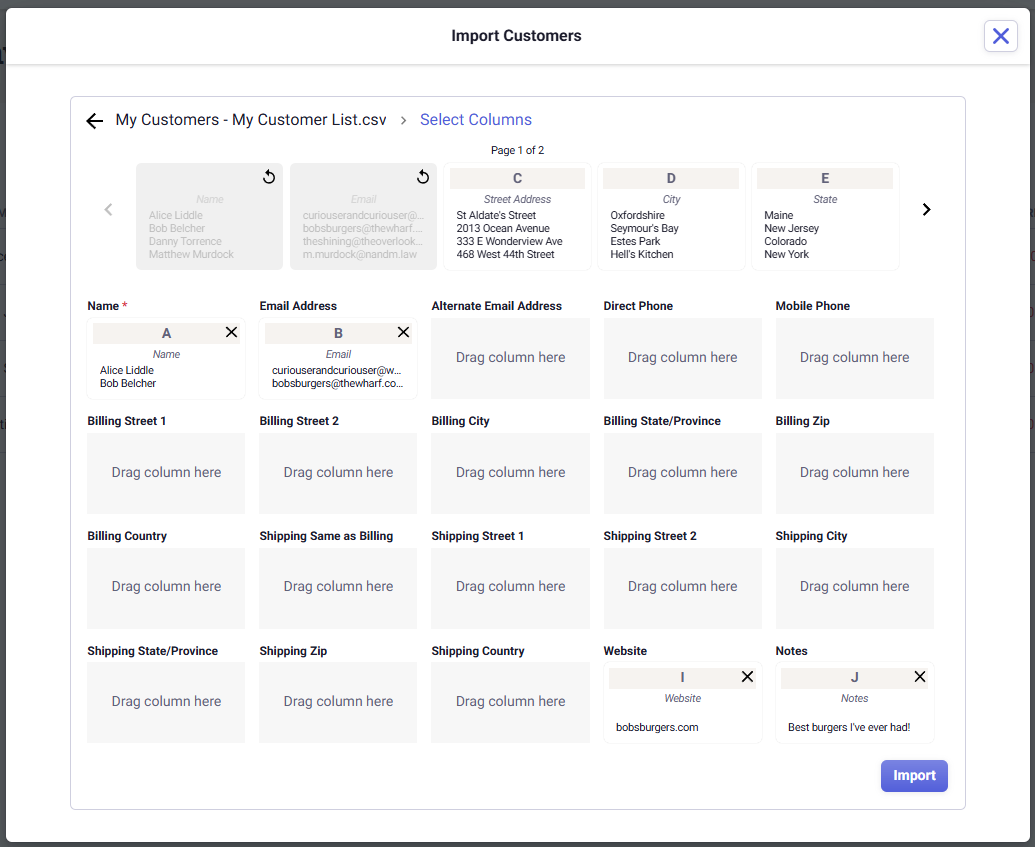Click the Direct Phone drop area
This screenshot has height=847, width=1035.
682,358
